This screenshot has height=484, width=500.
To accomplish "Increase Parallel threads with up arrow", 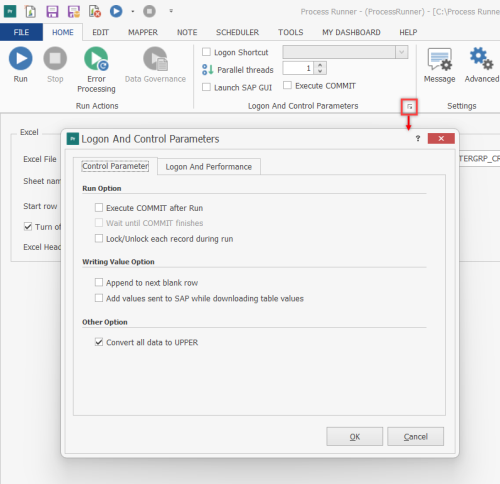I will 320,65.
